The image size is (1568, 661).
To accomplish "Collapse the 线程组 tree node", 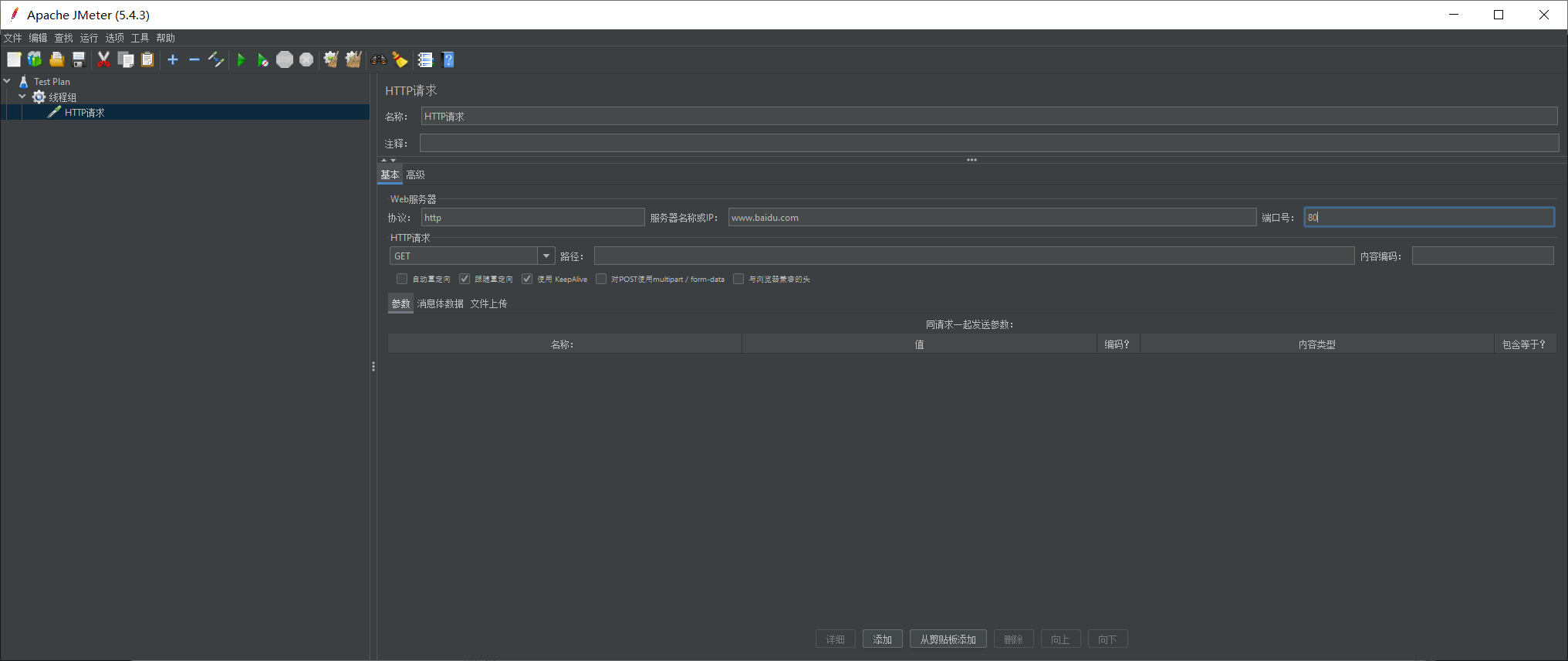I will tap(22, 97).
